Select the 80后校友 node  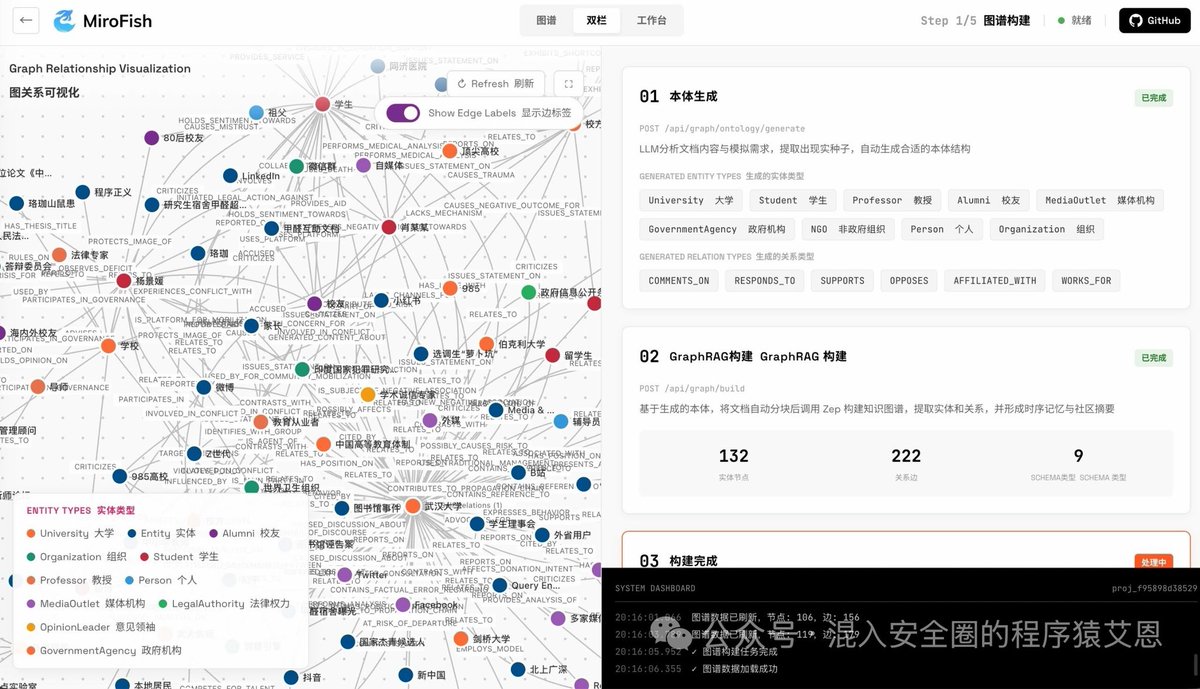tap(151, 138)
